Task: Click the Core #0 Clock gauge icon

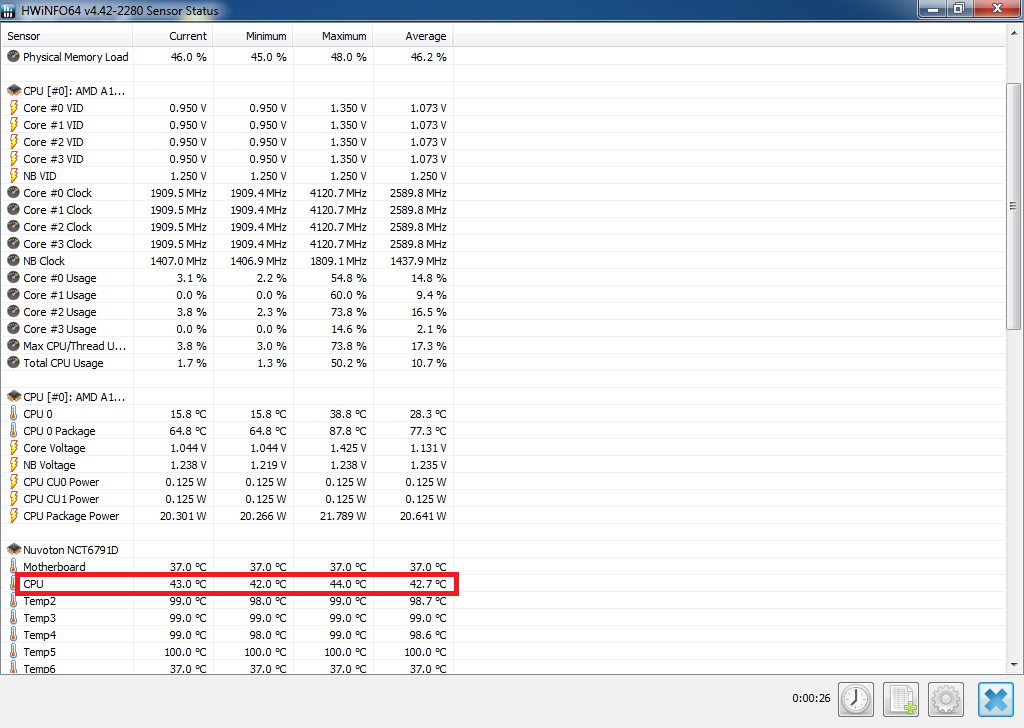Action: [13, 193]
